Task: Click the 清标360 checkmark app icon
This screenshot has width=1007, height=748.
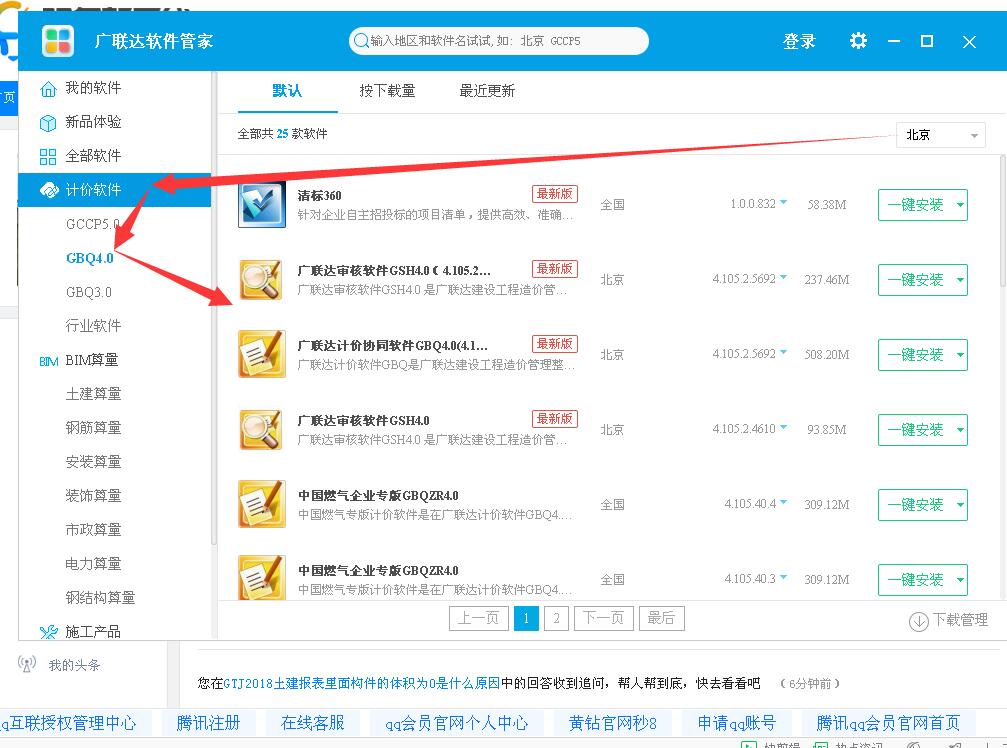Action: click(x=261, y=205)
